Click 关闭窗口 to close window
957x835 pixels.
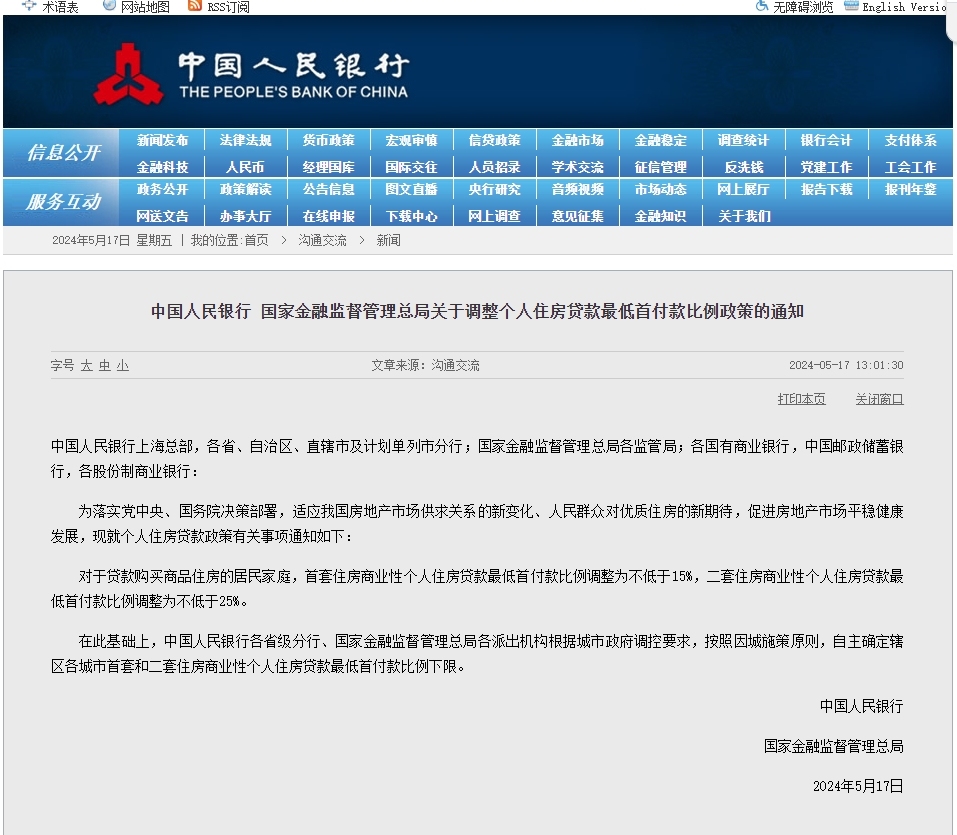point(879,399)
